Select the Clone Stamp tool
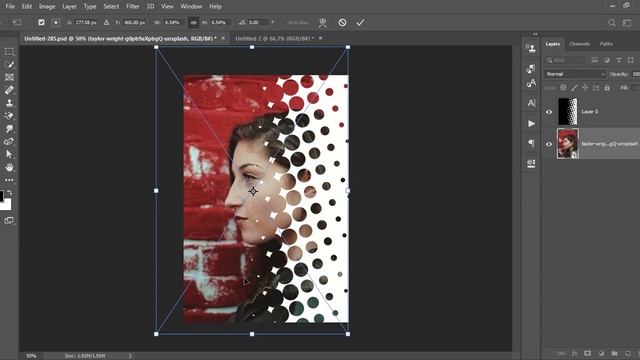The width and height of the screenshot is (640, 360). (x=9, y=103)
